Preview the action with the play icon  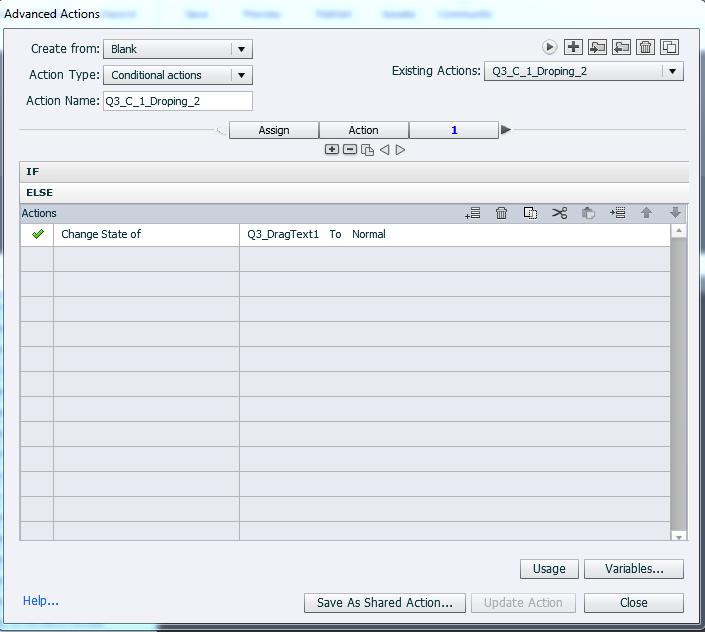pos(549,47)
